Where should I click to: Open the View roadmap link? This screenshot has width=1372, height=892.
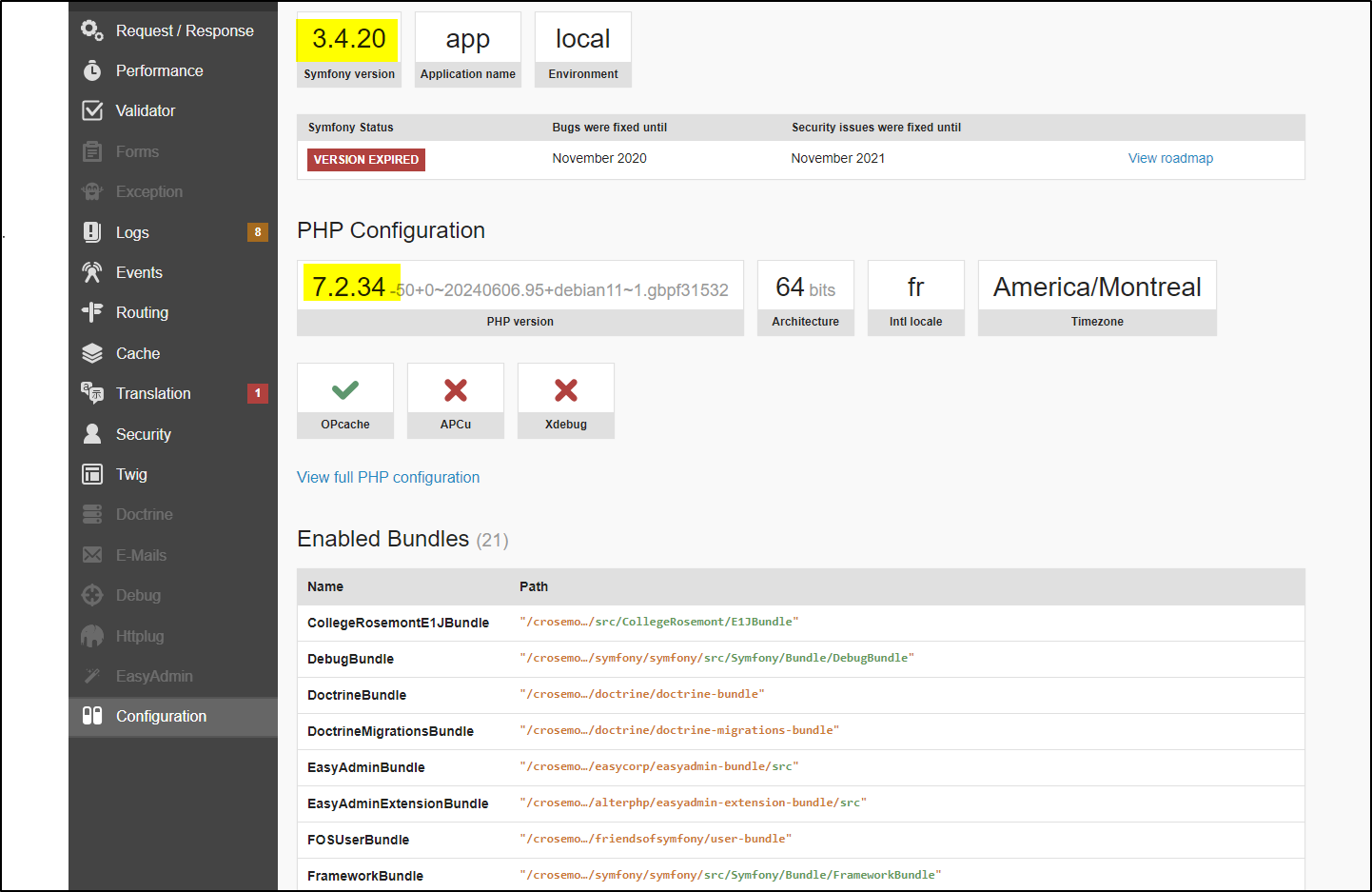tap(1170, 158)
